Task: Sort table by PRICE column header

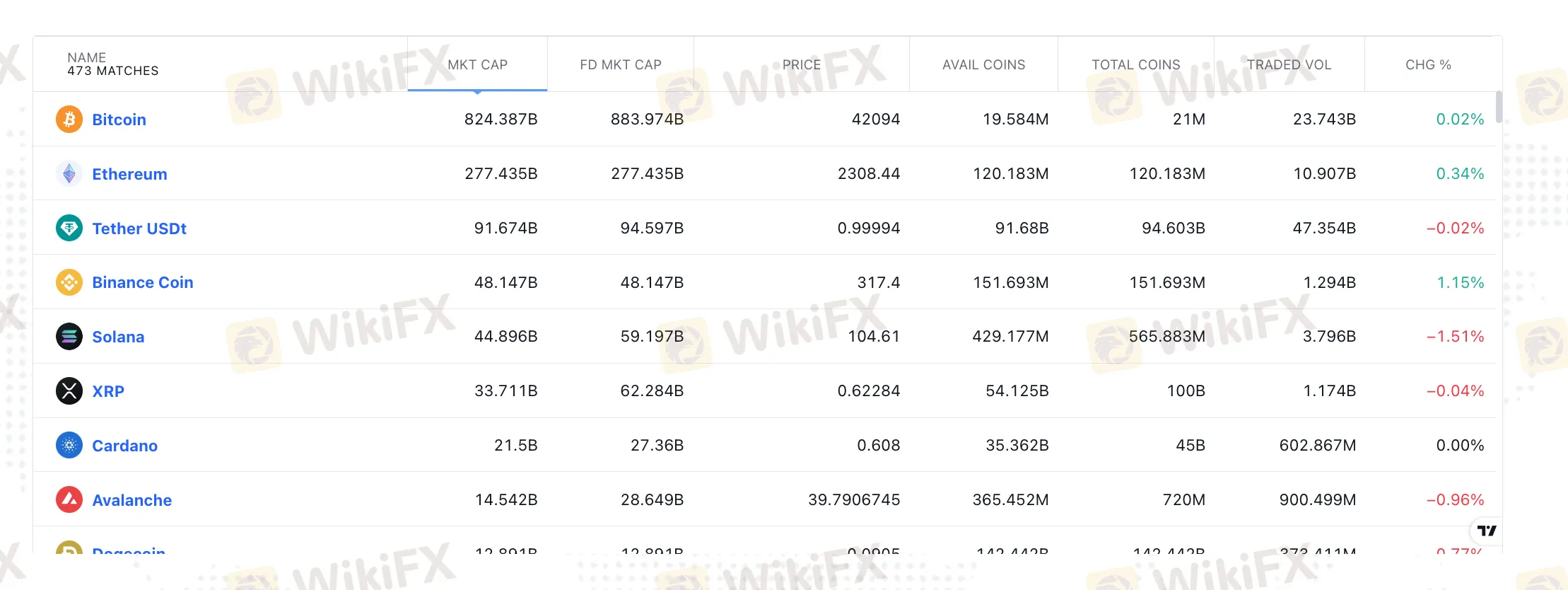Action: click(802, 64)
